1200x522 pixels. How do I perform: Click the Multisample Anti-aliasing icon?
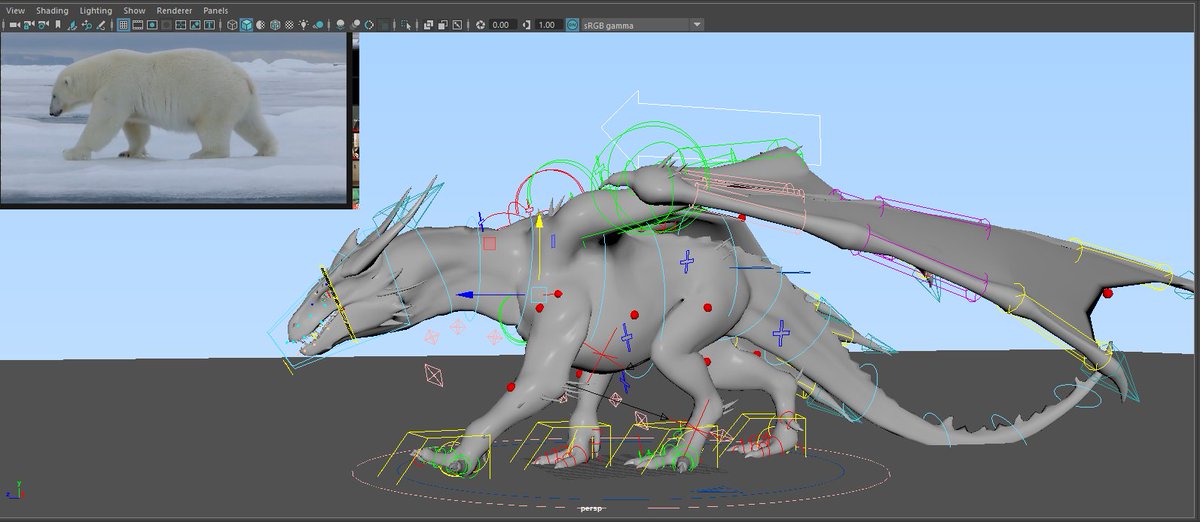369,24
